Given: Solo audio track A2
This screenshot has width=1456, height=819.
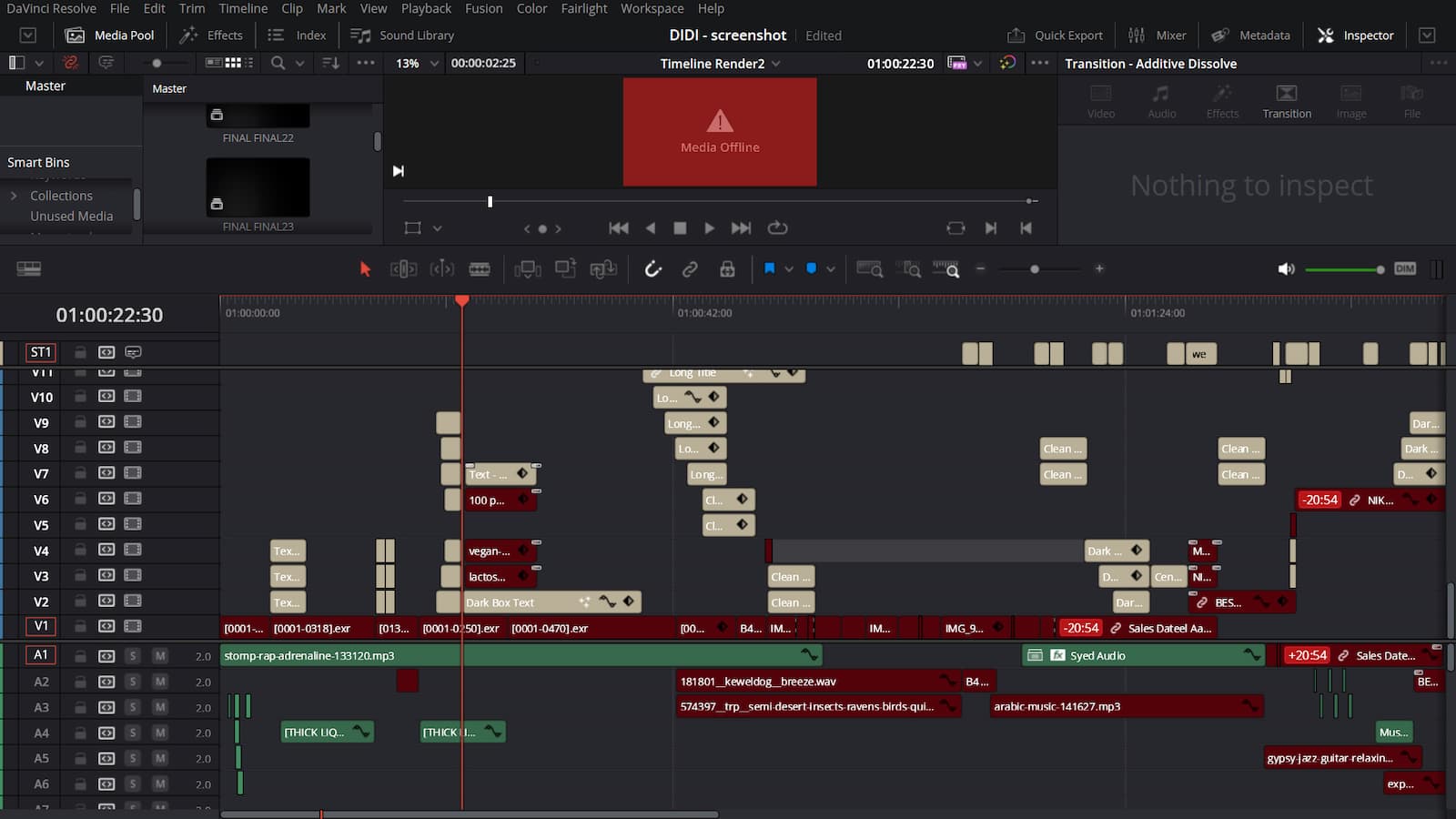Looking at the screenshot, I should click(x=133, y=682).
